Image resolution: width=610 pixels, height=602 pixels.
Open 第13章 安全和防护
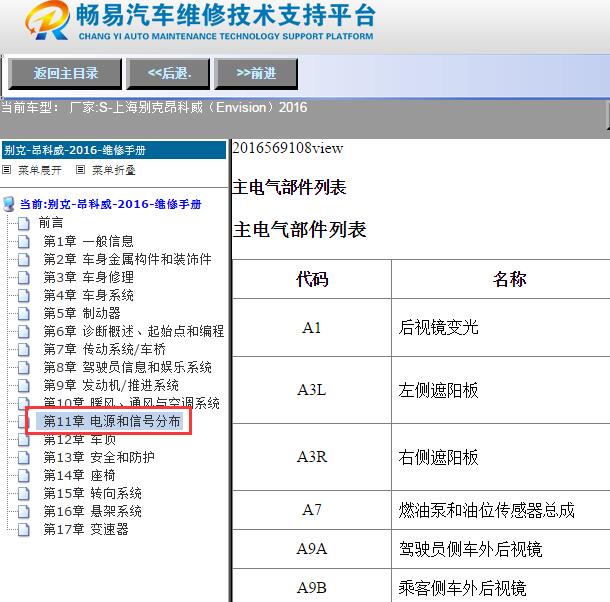click(99, 457)
